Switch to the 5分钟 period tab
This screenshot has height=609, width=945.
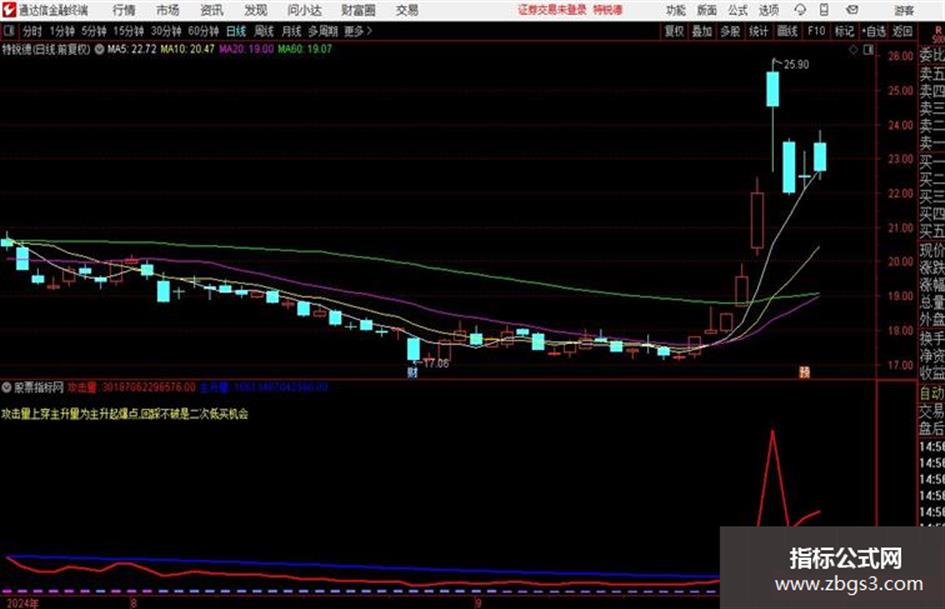click(93, 31)
